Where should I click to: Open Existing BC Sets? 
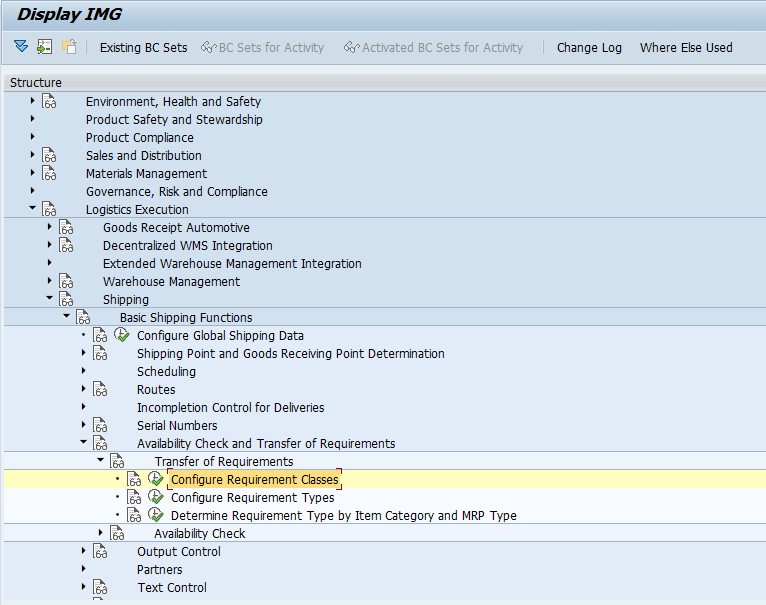coord(144,47)
